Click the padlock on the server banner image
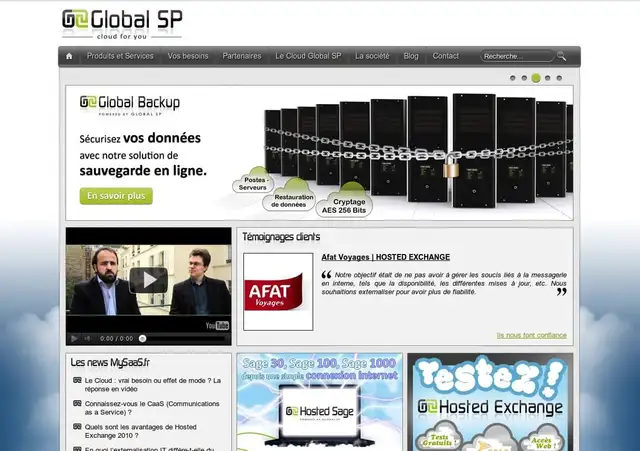The image size is (640, 451). point(451,167)
